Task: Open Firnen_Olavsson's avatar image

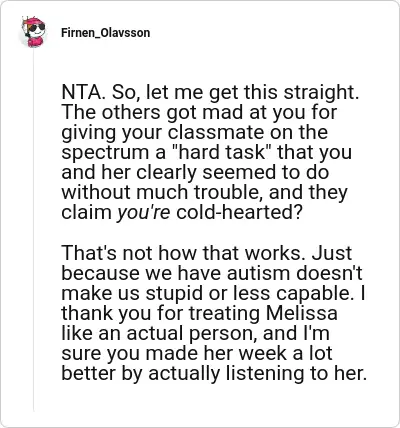Action: coord(33,32)
